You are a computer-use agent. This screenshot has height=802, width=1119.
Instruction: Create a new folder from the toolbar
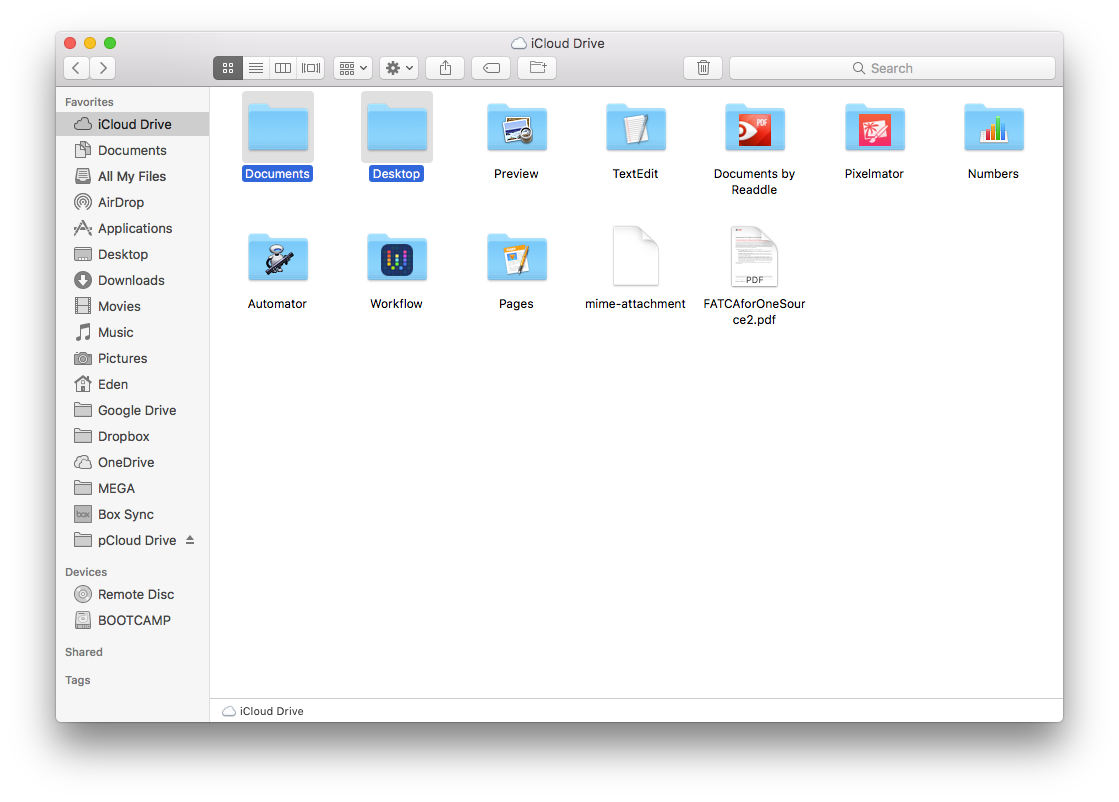[x=537, y=68]
